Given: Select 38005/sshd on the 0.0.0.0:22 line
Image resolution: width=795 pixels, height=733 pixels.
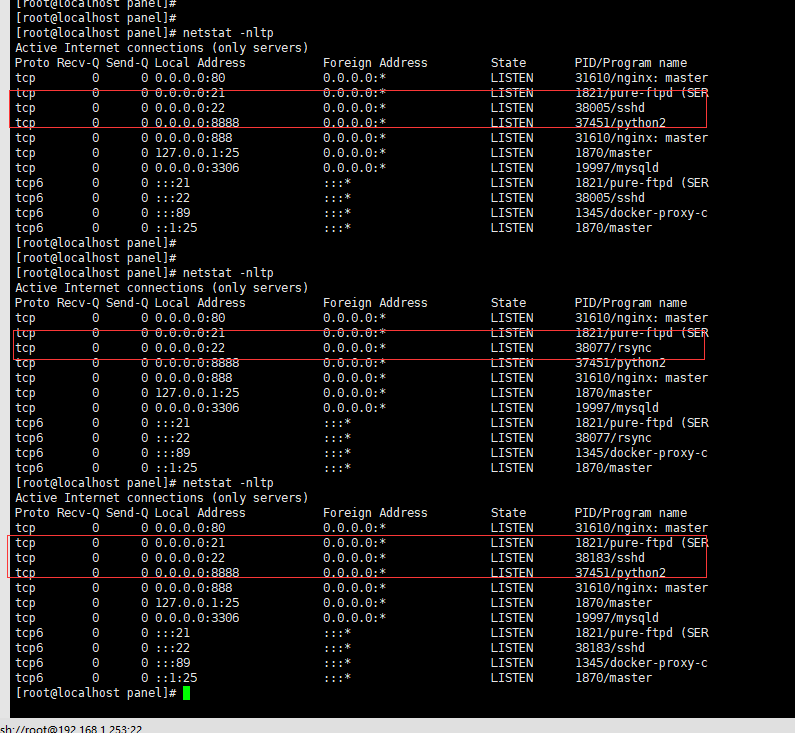Looking at the screenshot, I should (x=609, y=108).
